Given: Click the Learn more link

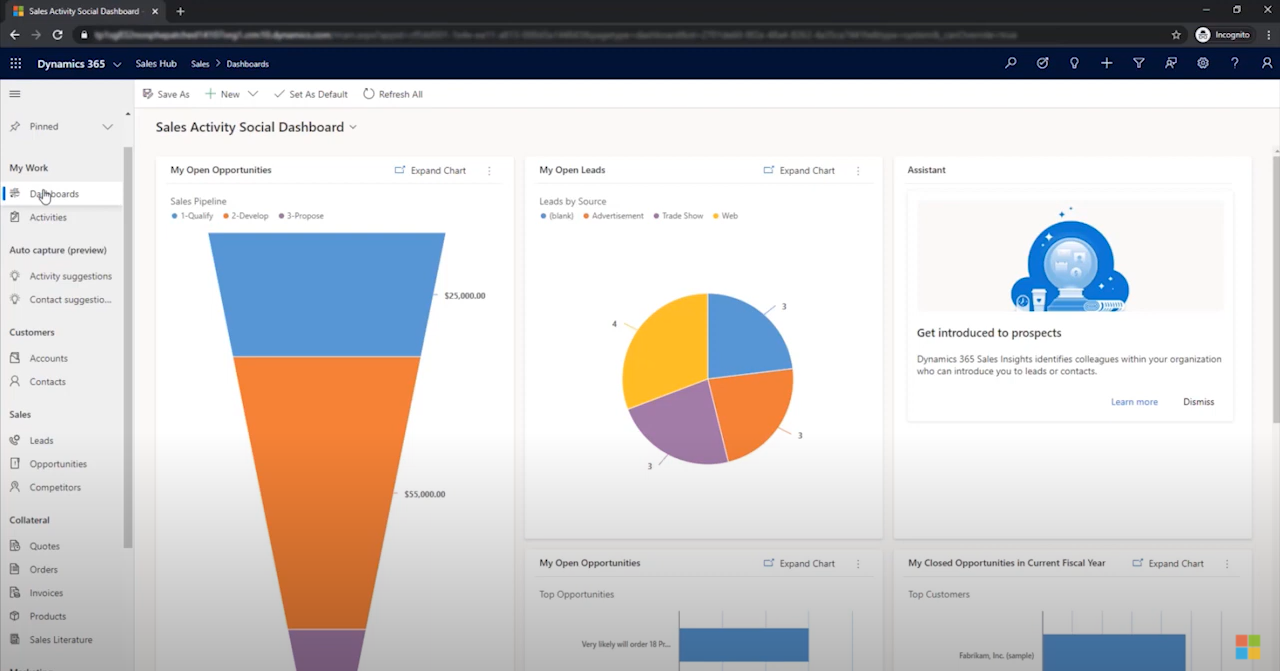Looking at the screenshot, I should (1134, 402).
